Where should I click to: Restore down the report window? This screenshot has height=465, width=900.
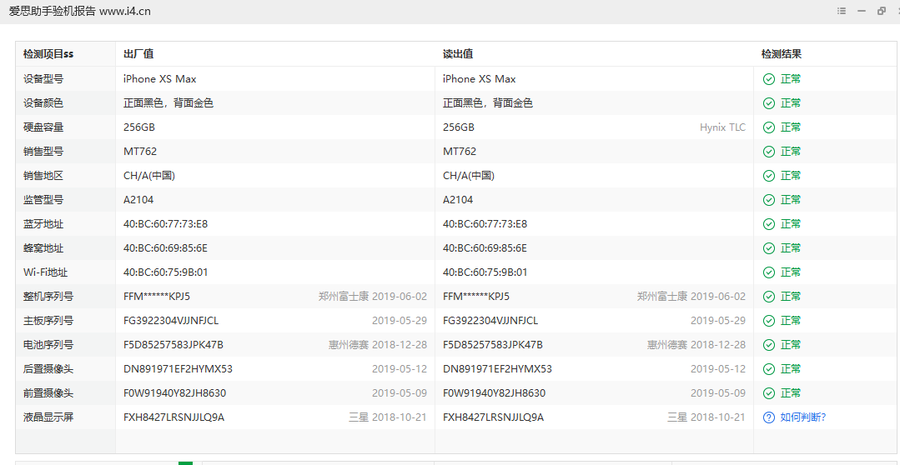coord(881,11)
